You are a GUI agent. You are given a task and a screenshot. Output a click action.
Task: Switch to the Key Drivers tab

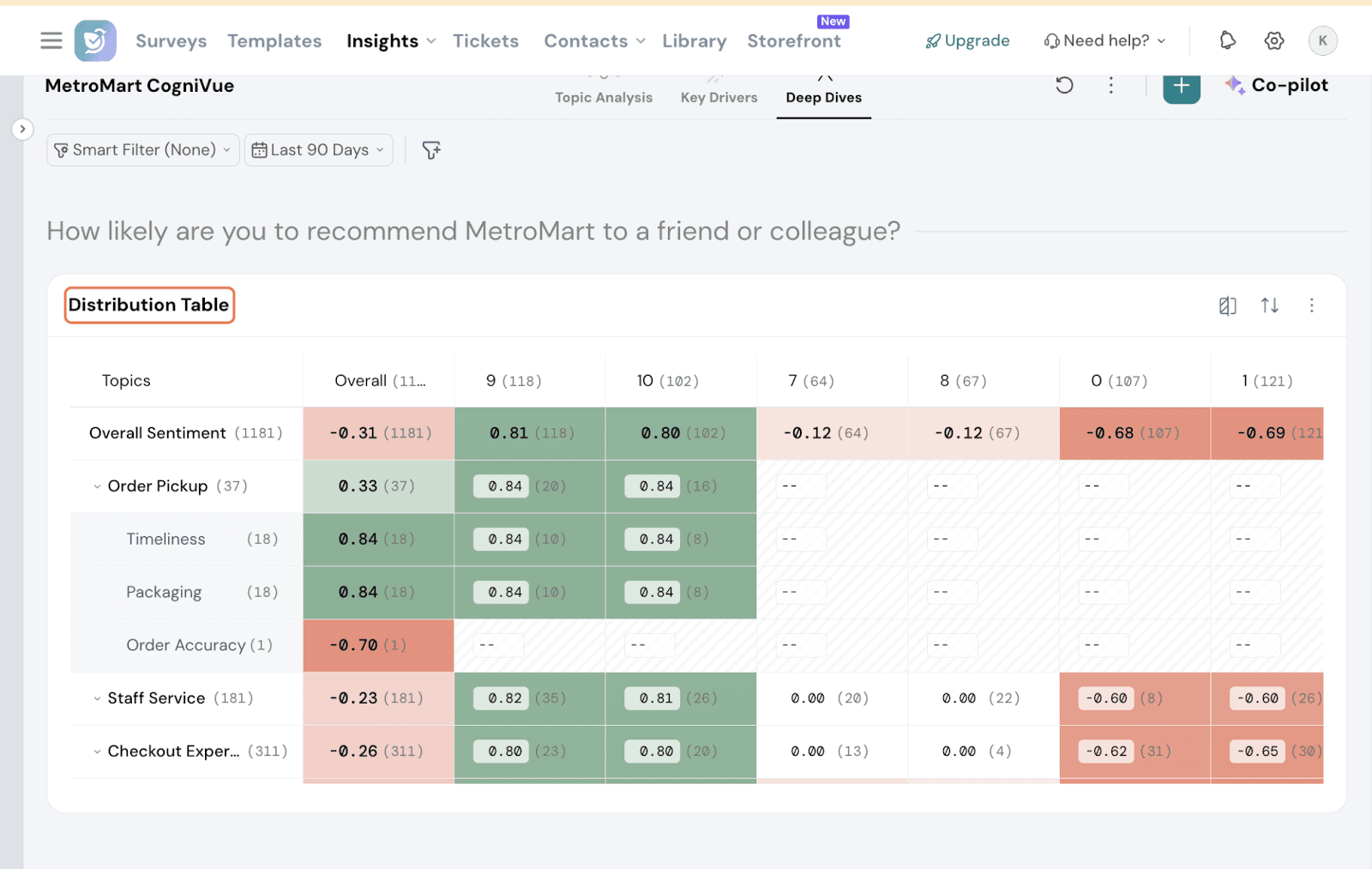point(719,97)
